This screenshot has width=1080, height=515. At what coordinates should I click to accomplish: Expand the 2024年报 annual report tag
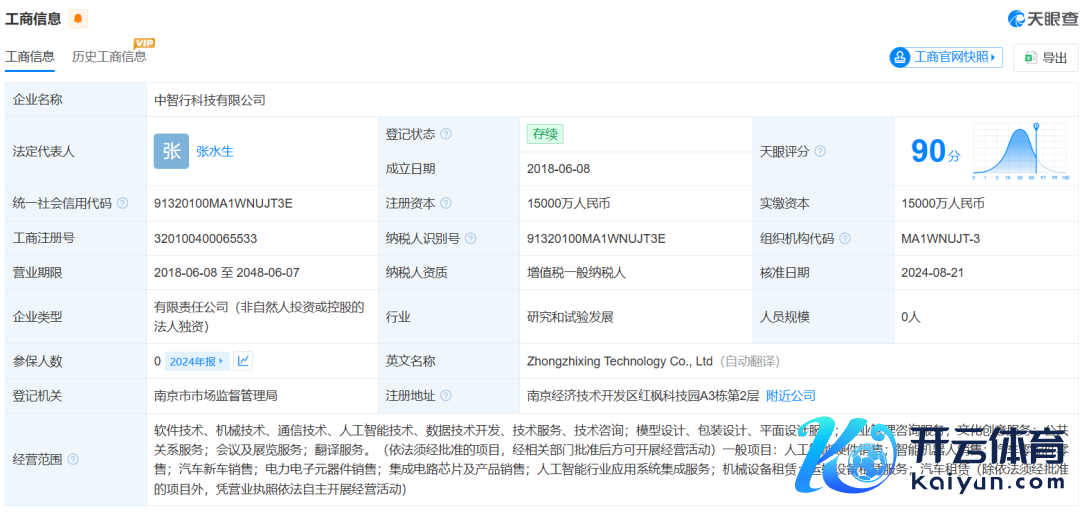(197, 361)
